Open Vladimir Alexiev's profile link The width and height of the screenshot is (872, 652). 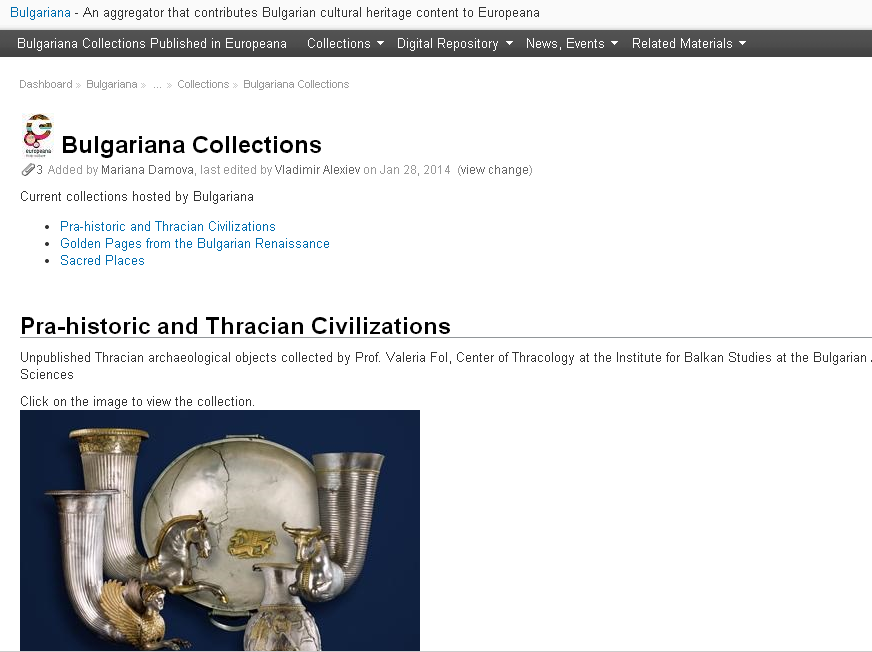317,170
